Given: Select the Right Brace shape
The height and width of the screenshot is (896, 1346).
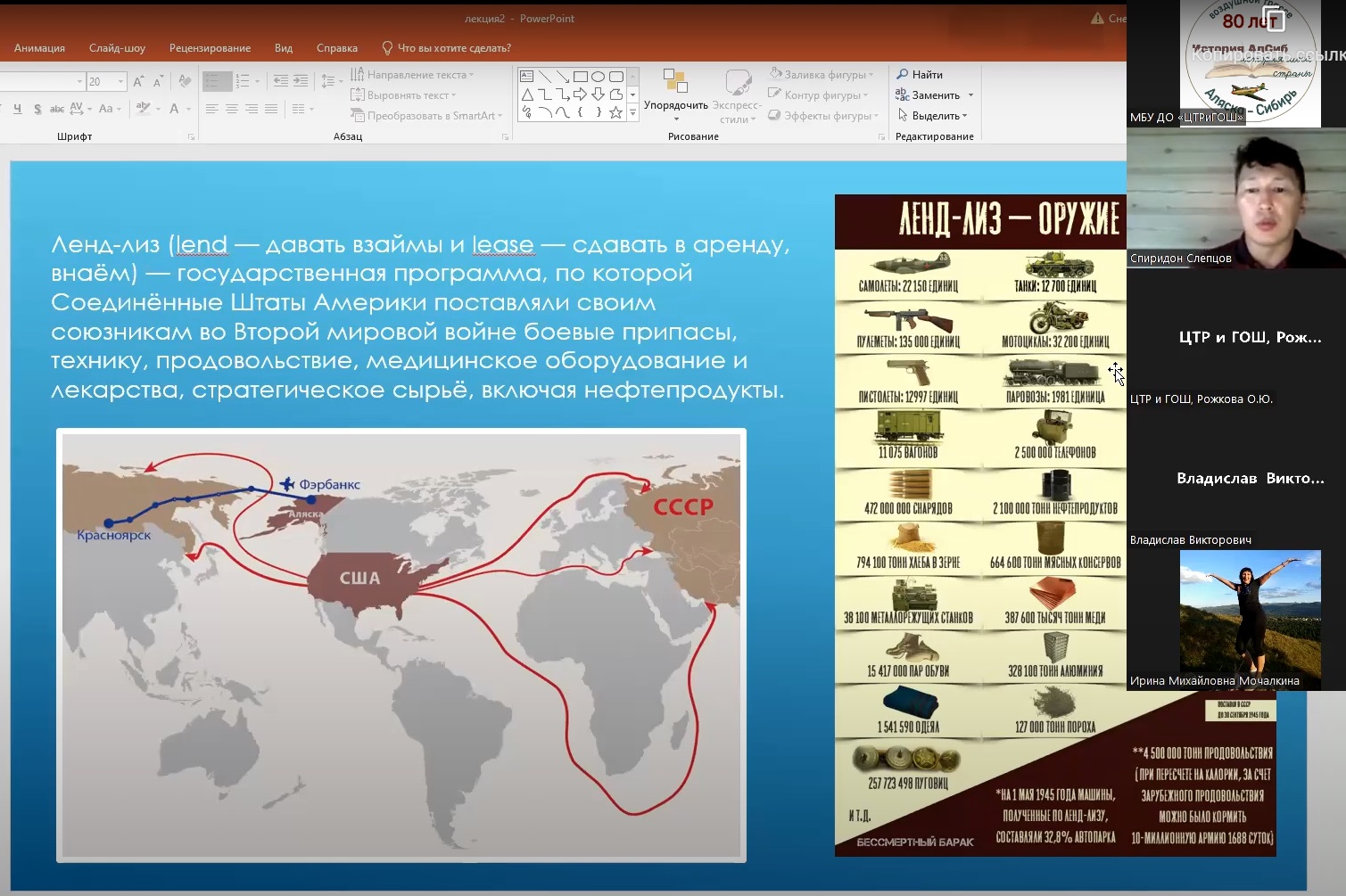Looking at the screenshot, I should 599,112.
